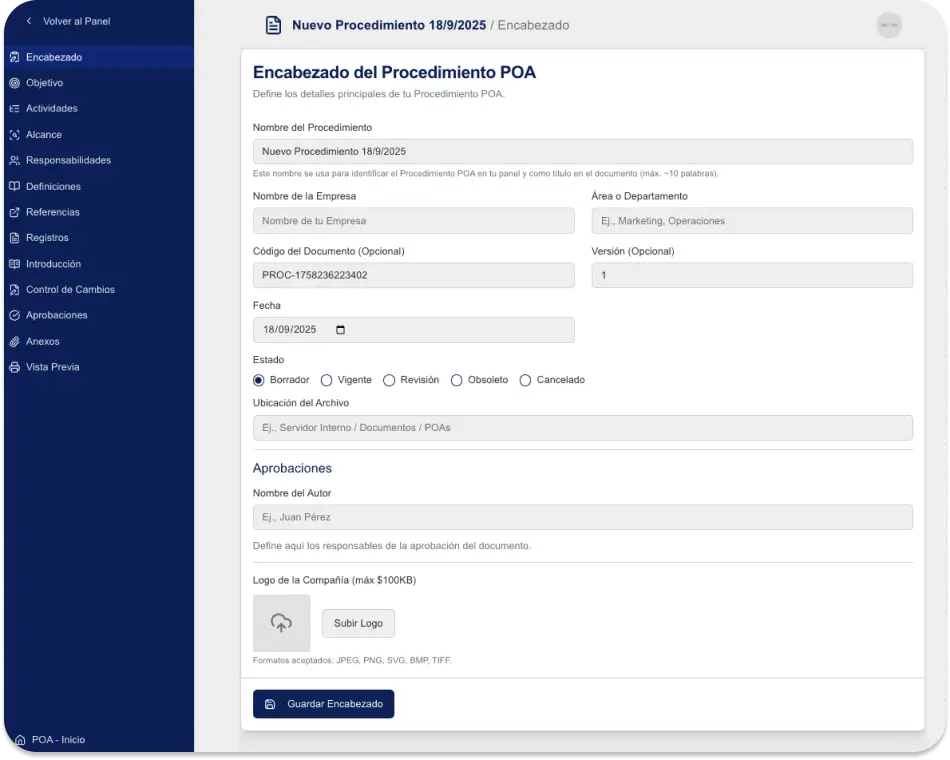Go to POA - Inicio home link

click(58, 740)
